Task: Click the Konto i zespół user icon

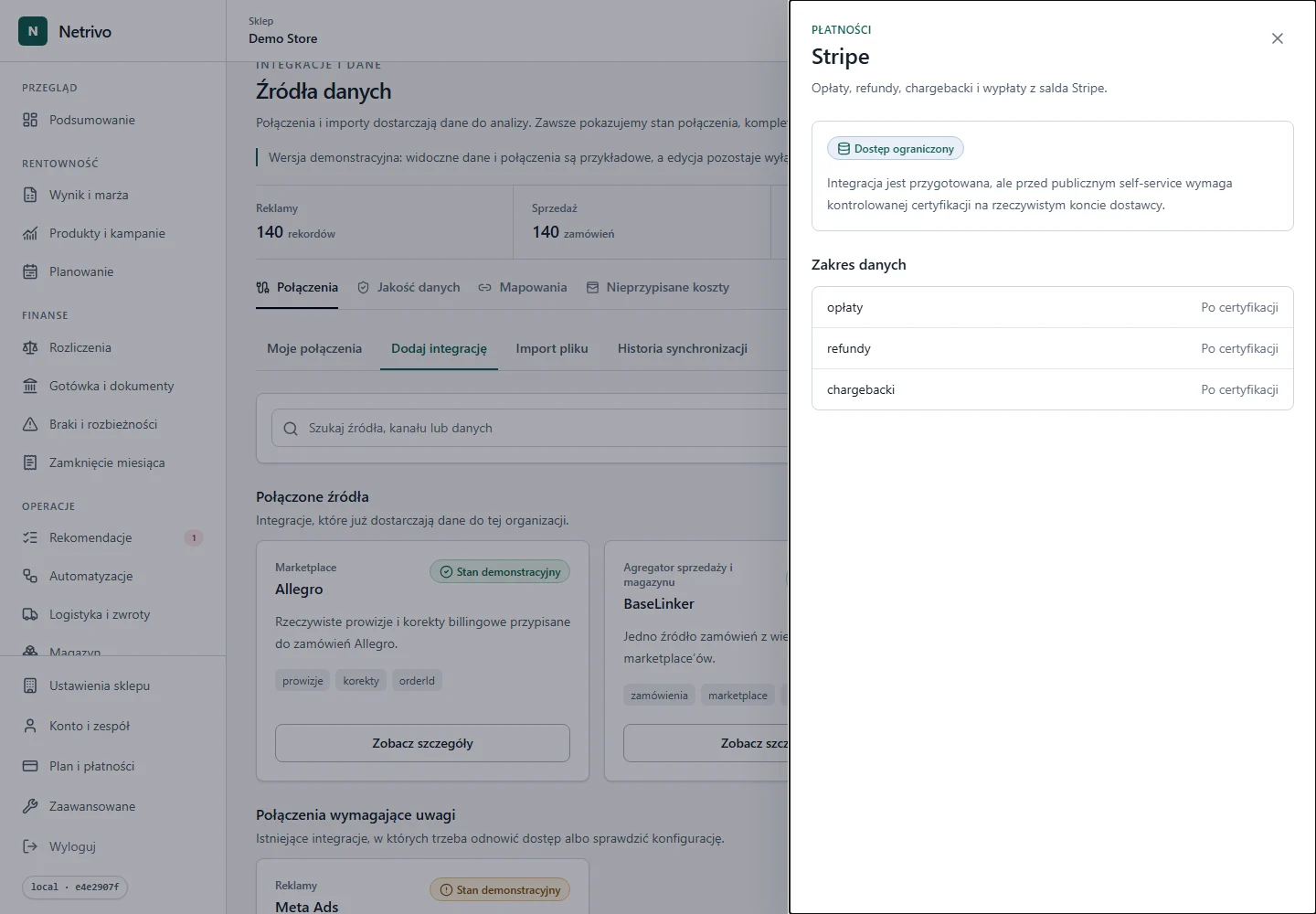Action: click(30, 726)
